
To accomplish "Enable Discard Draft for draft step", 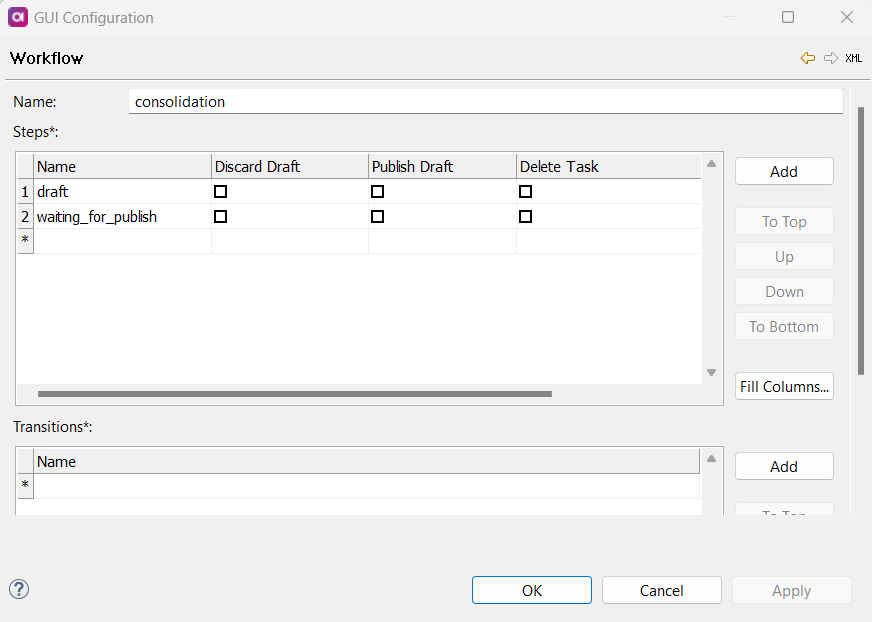I will (221, 191).
